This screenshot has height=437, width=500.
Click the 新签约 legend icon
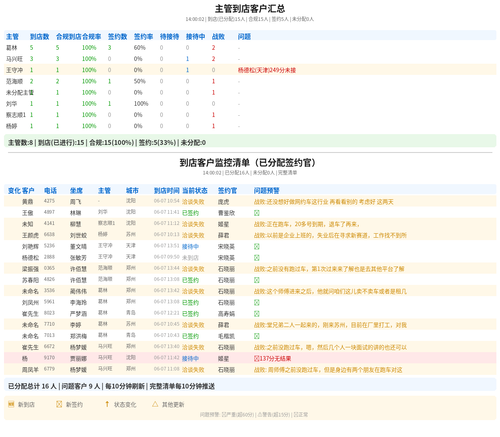59,404
